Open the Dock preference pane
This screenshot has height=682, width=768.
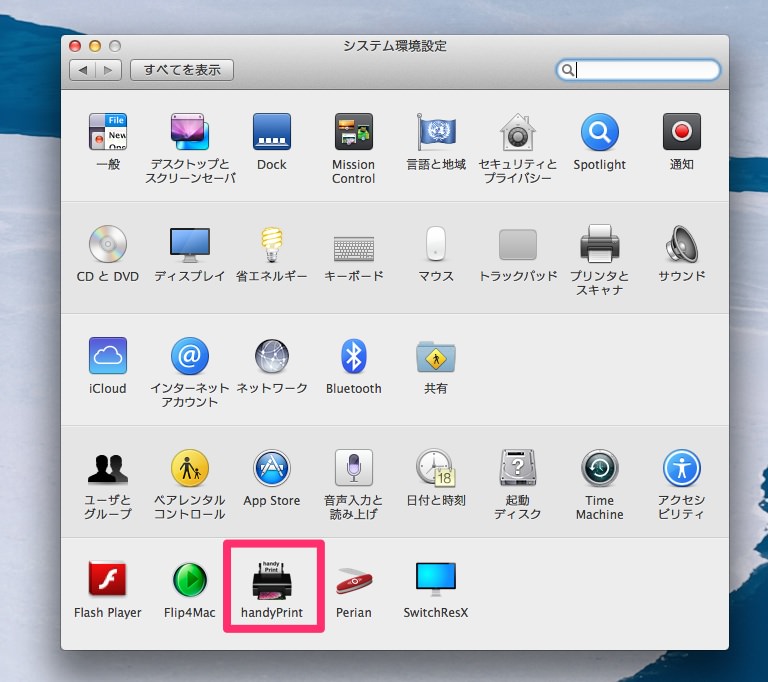click(x=272, y=132)
